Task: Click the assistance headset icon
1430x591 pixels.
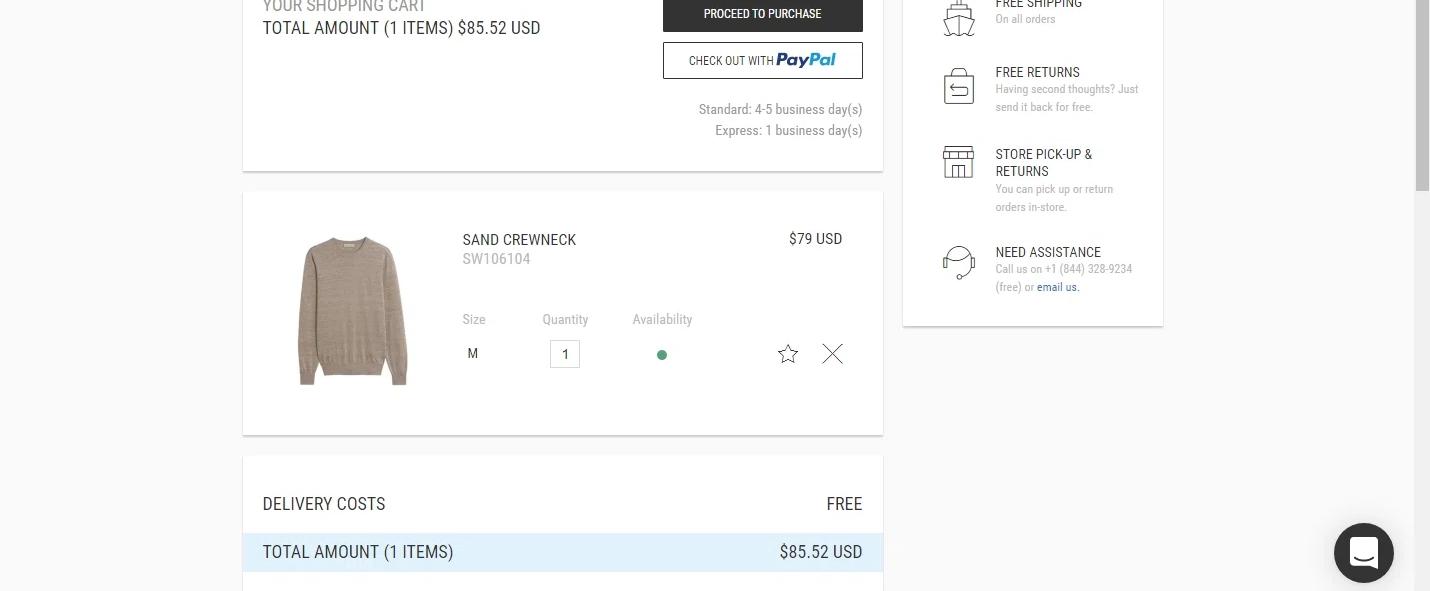Action: pyautogui.click(x=958, y=263)
